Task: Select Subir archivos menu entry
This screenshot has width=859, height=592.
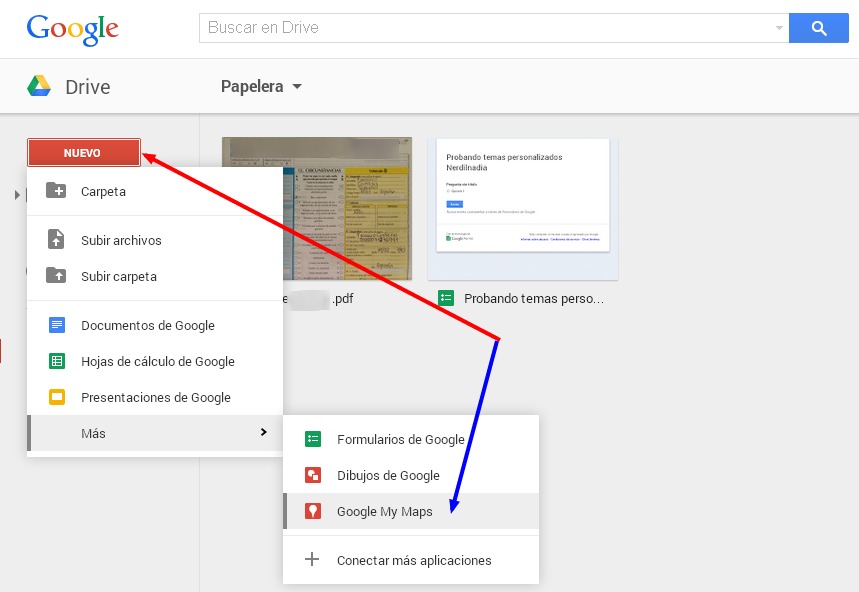Action: pyautogui.click(x=155, y=240)
